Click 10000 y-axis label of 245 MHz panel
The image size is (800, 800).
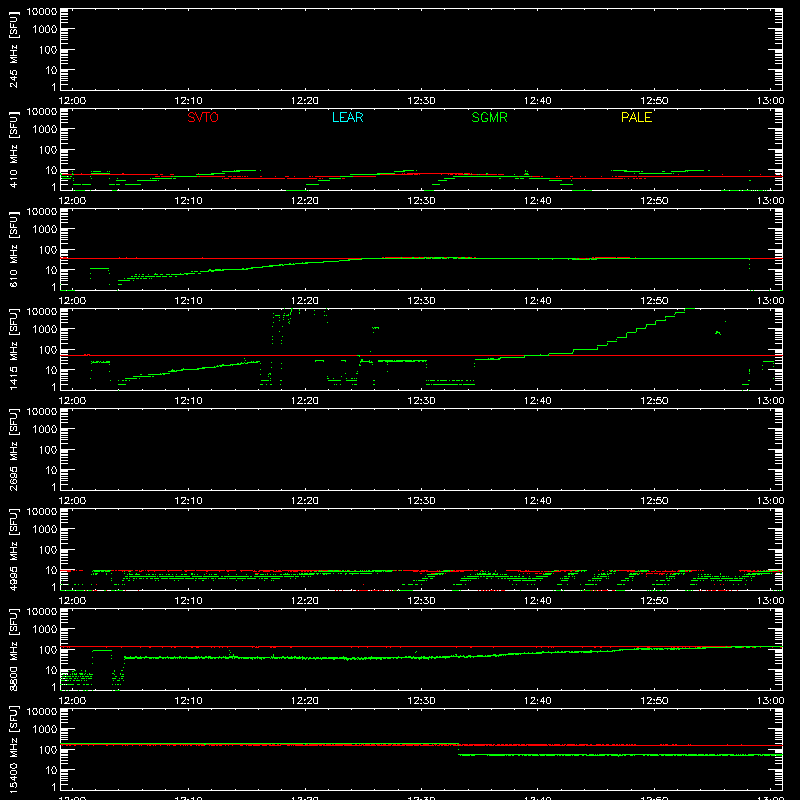[x=42, y=12]
